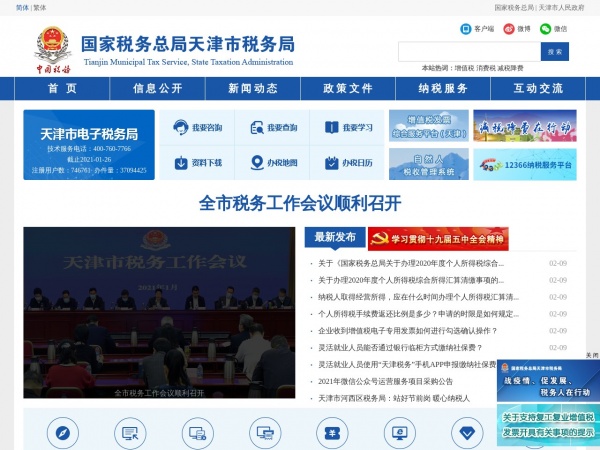The height and width of the screenshot is (450, 600).
Task: Open 自然人税收管理系统 banner
Action: [429, 164]
